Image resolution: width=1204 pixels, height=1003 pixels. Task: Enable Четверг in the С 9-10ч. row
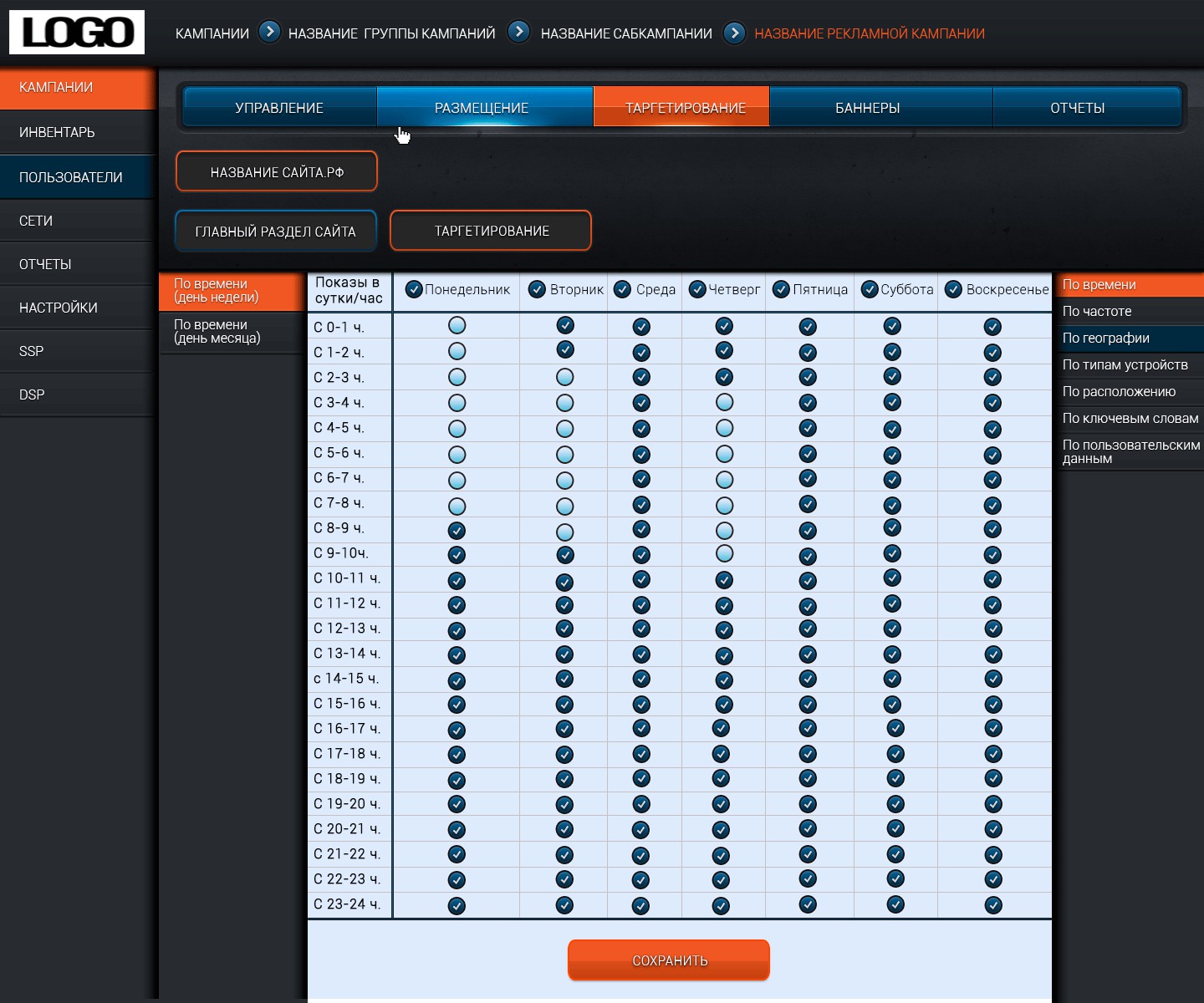coord(724,553)
